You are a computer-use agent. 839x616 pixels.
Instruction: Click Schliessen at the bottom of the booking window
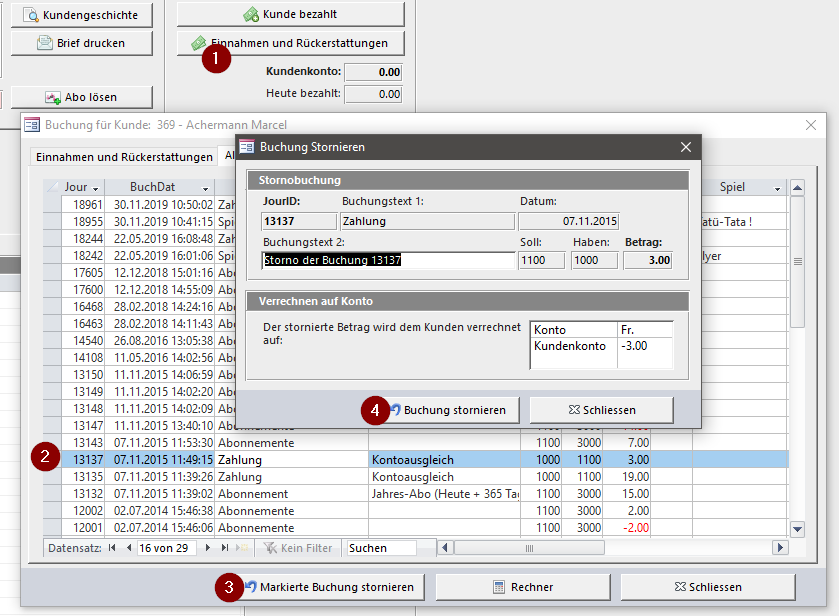coord(707,587)
